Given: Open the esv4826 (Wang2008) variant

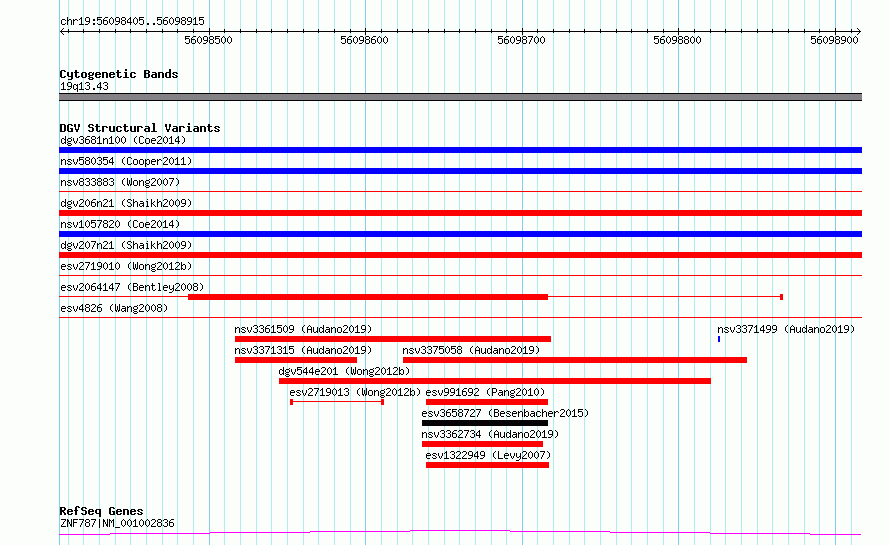Looking at the screenshot, I should 114,308.
